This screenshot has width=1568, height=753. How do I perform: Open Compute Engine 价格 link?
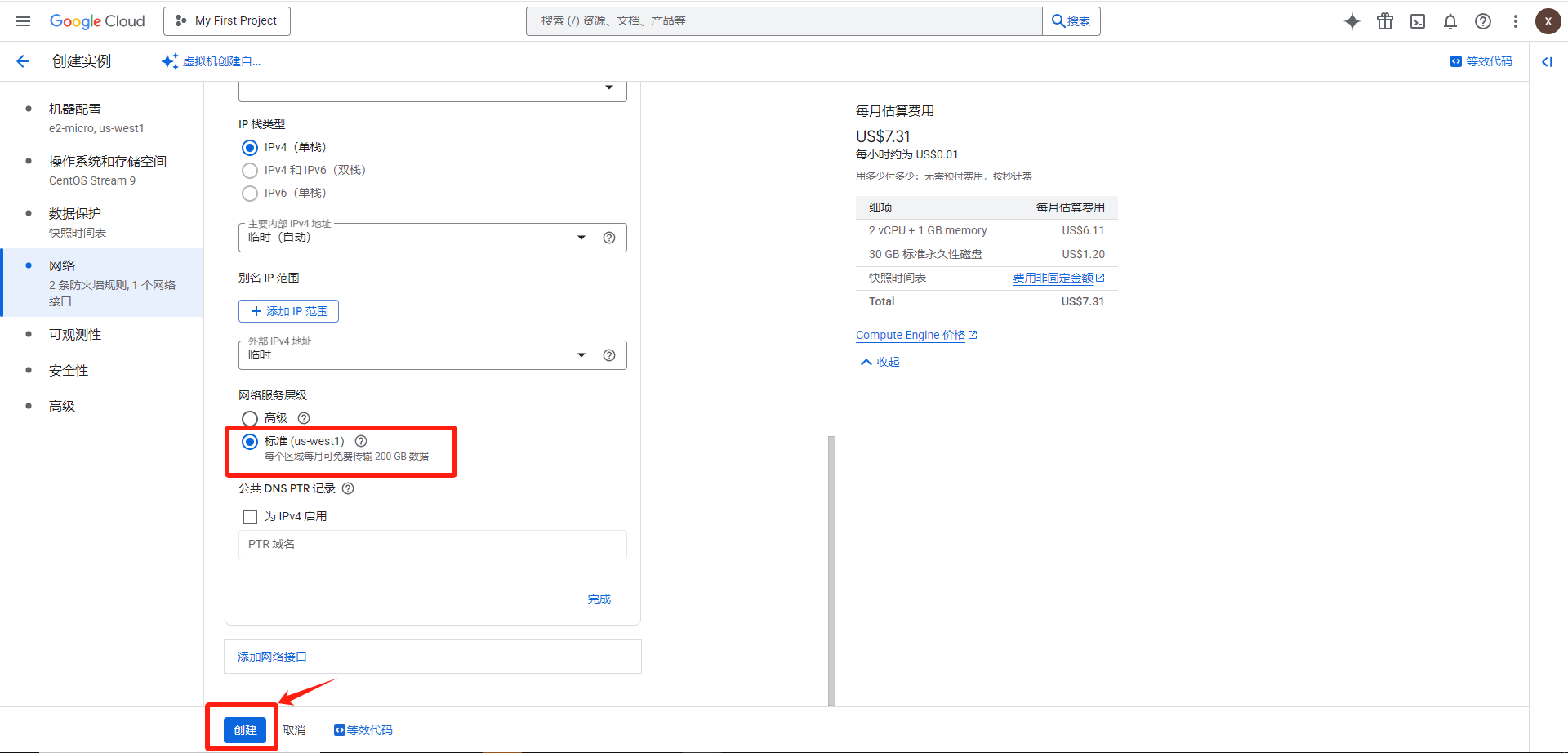pyautogui.click(x=916, y=335)
